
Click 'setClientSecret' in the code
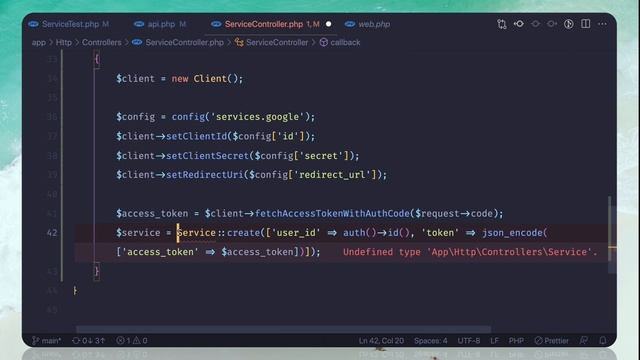[x=207, y=156]
